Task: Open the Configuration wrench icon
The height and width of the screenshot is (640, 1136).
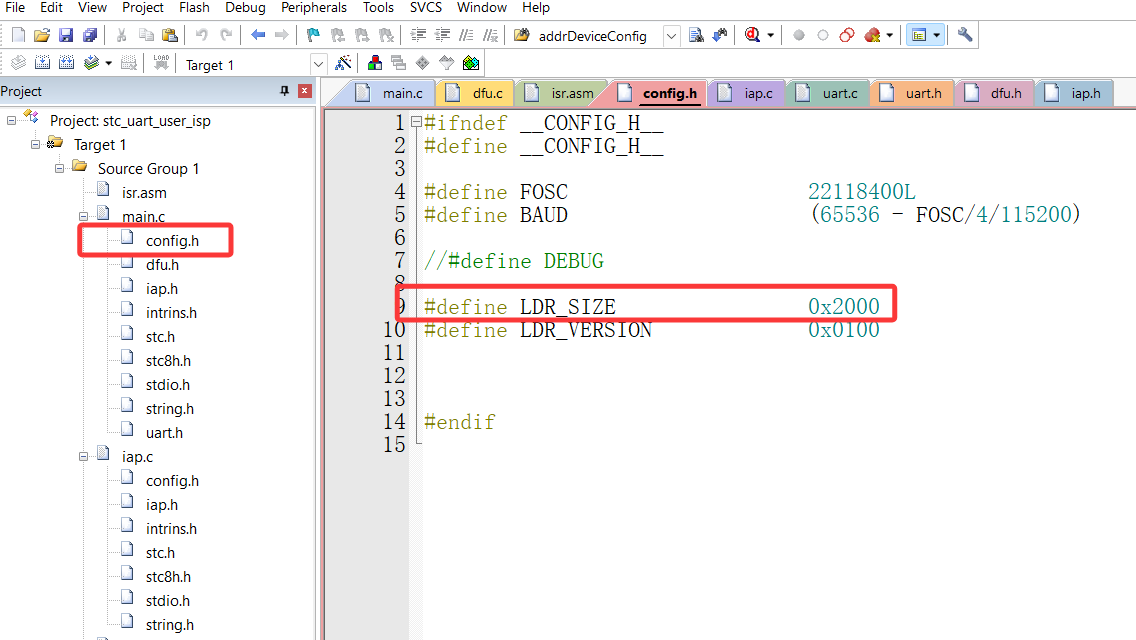Action: [x=964, y=34]
